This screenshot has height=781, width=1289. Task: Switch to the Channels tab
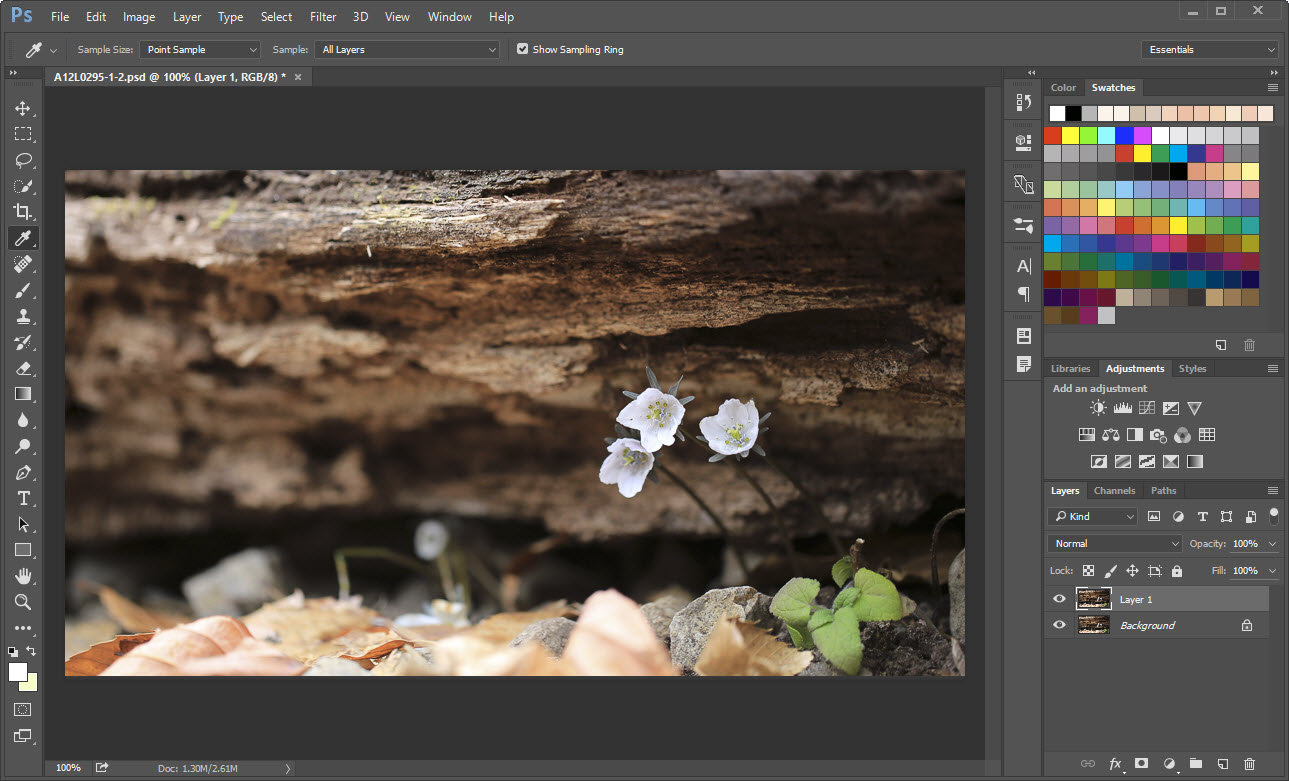click(x=1114, y=490)
